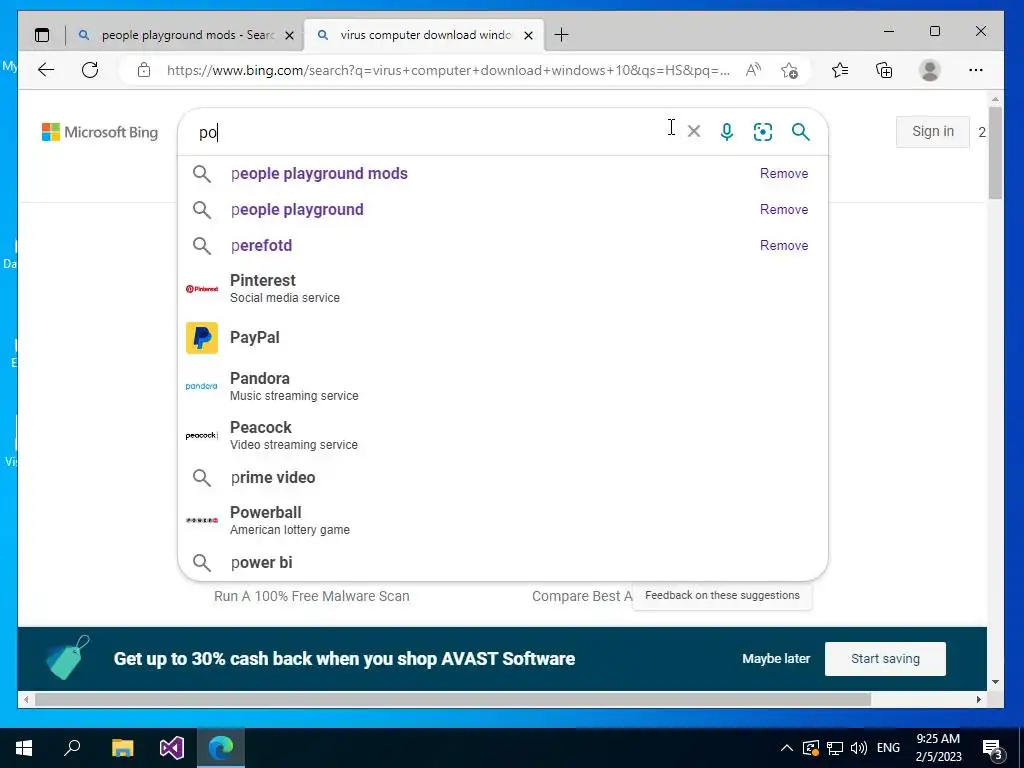Screen dimensions: 1024x768
Task: Click the scroll-right arrow of the page
Action: coord(978,699)
